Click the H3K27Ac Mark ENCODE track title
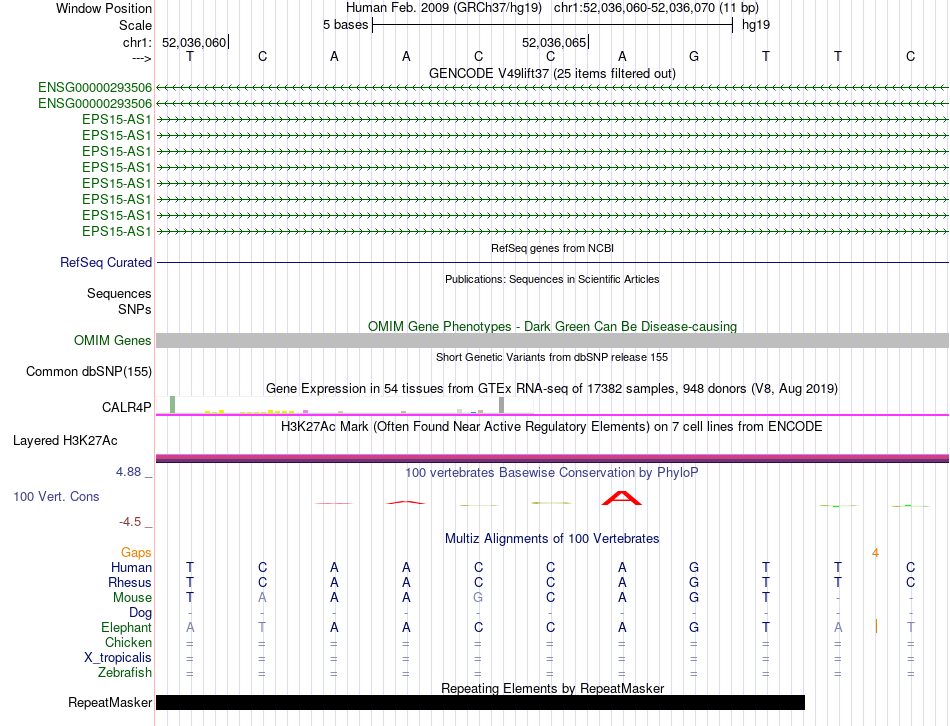The width and height of the screenshot is (950, 726). 552,427
